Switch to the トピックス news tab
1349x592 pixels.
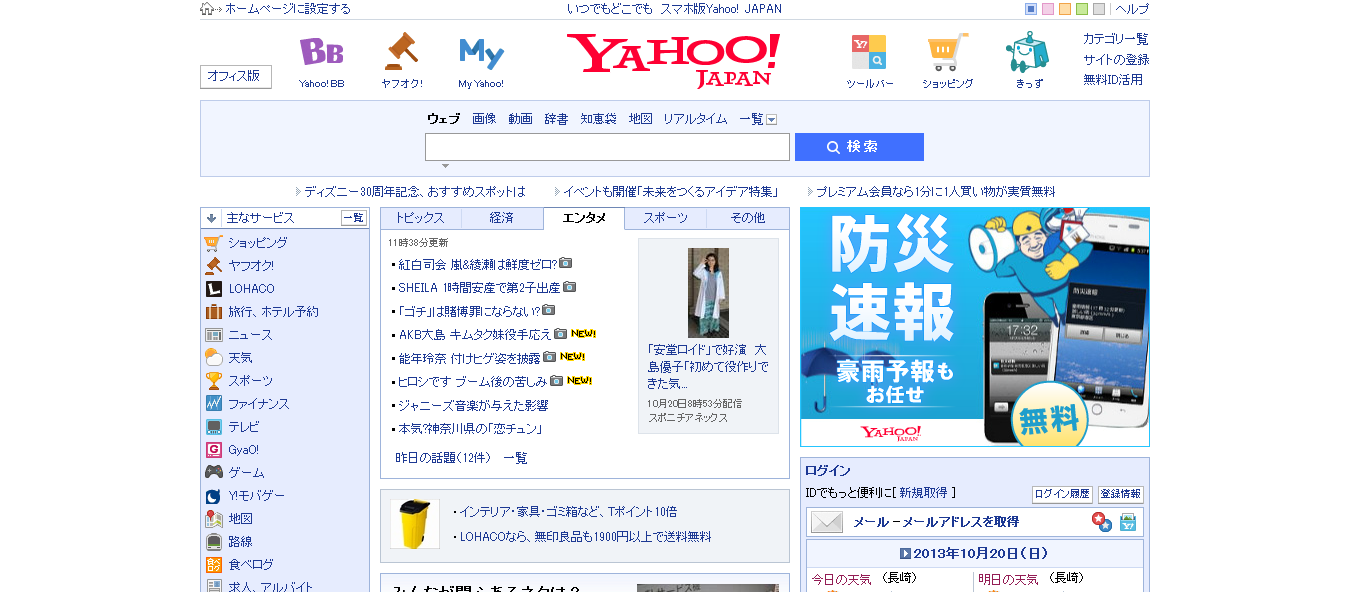click(420, 218)
